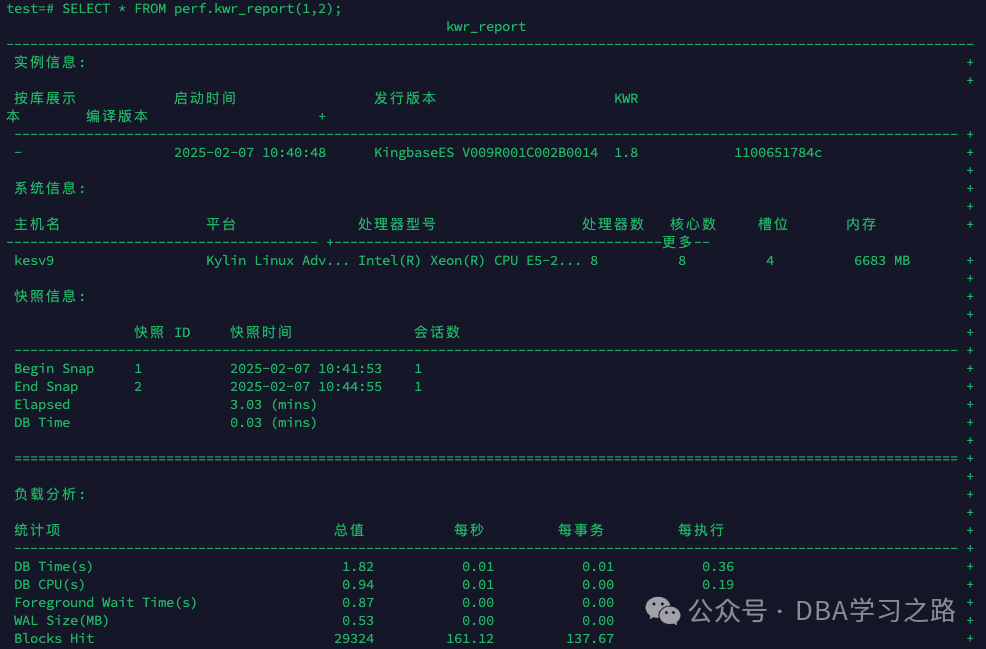Click the WeChat logo in the watermark

click(x=663, y=610)
